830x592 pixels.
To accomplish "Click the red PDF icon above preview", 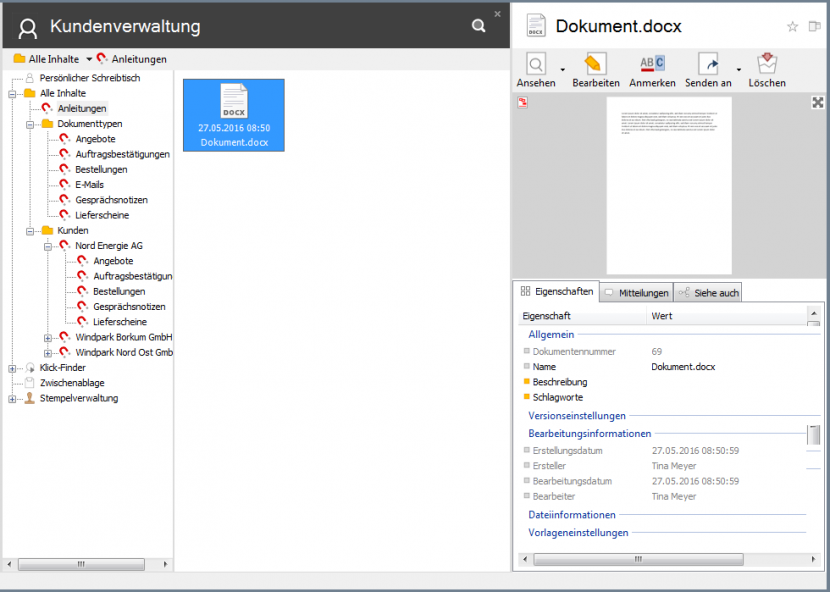I will click(522, 103).
